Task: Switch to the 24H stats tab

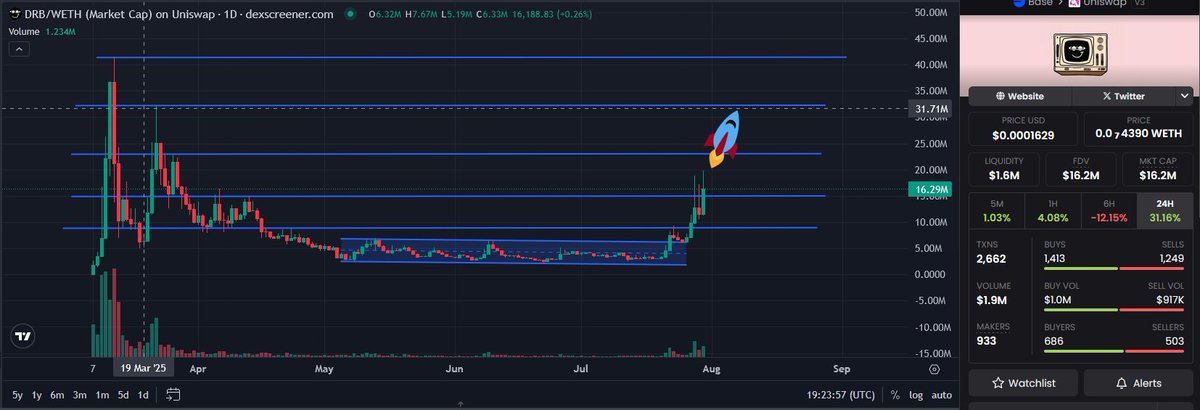Action: [x=1165, y=210]
